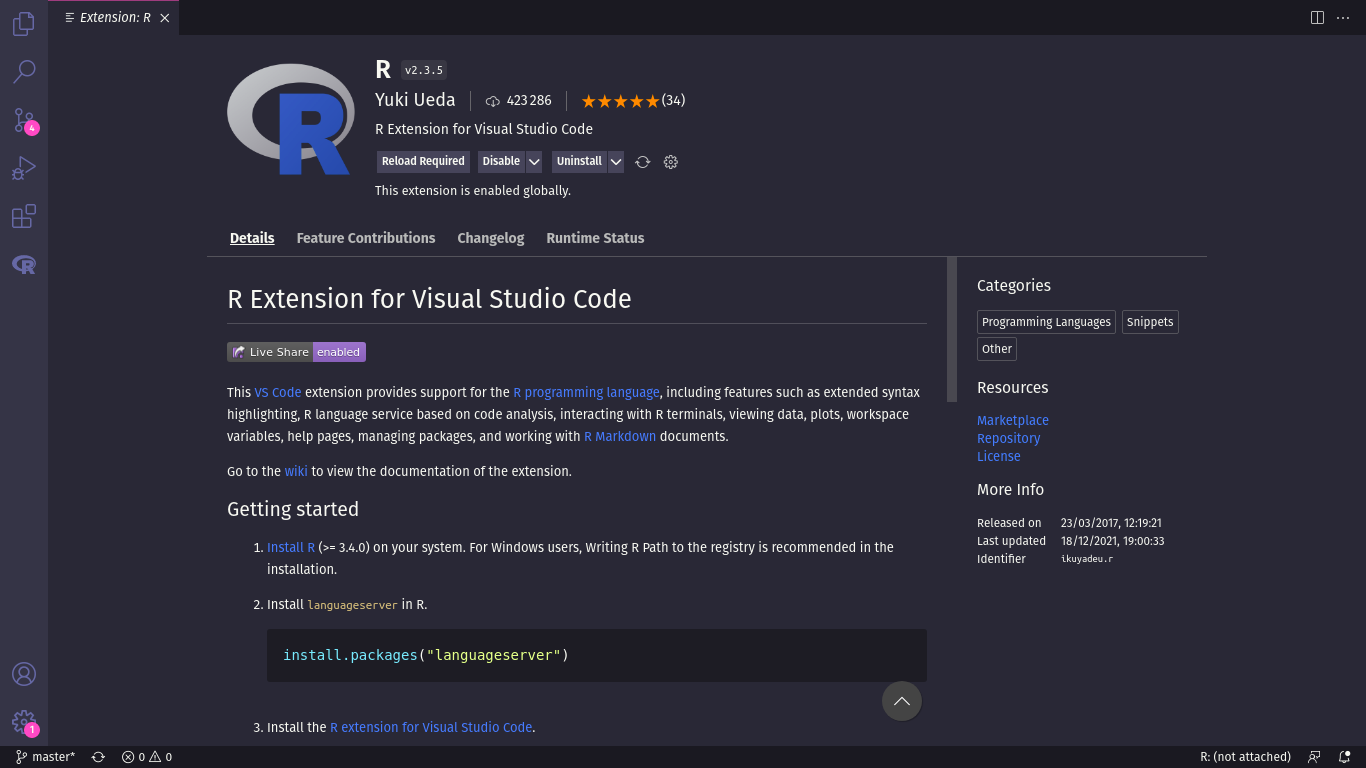Viewport: 1366px width, 768px height.
Task: Open the Repository link
Action: tap(1008, 438)
